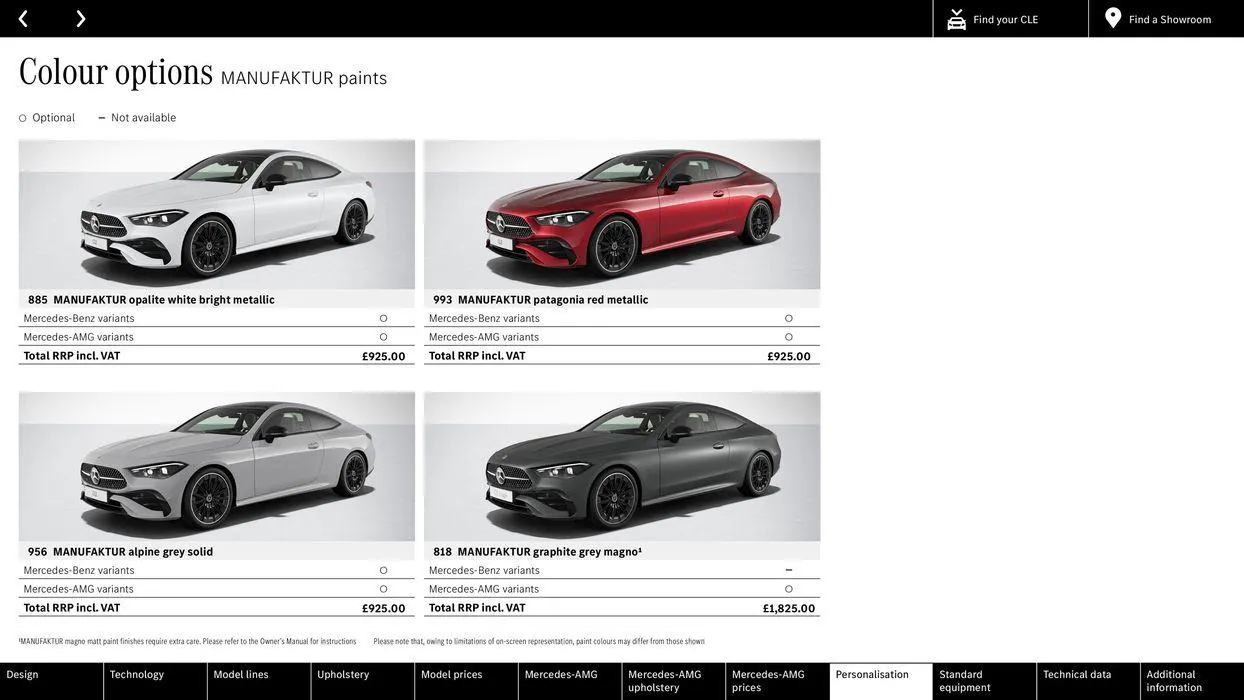Click the opalite white car image
Image resolution: width=1244 pixels, height=700 pixels.
pyautogui.click(x=217, y=215)
